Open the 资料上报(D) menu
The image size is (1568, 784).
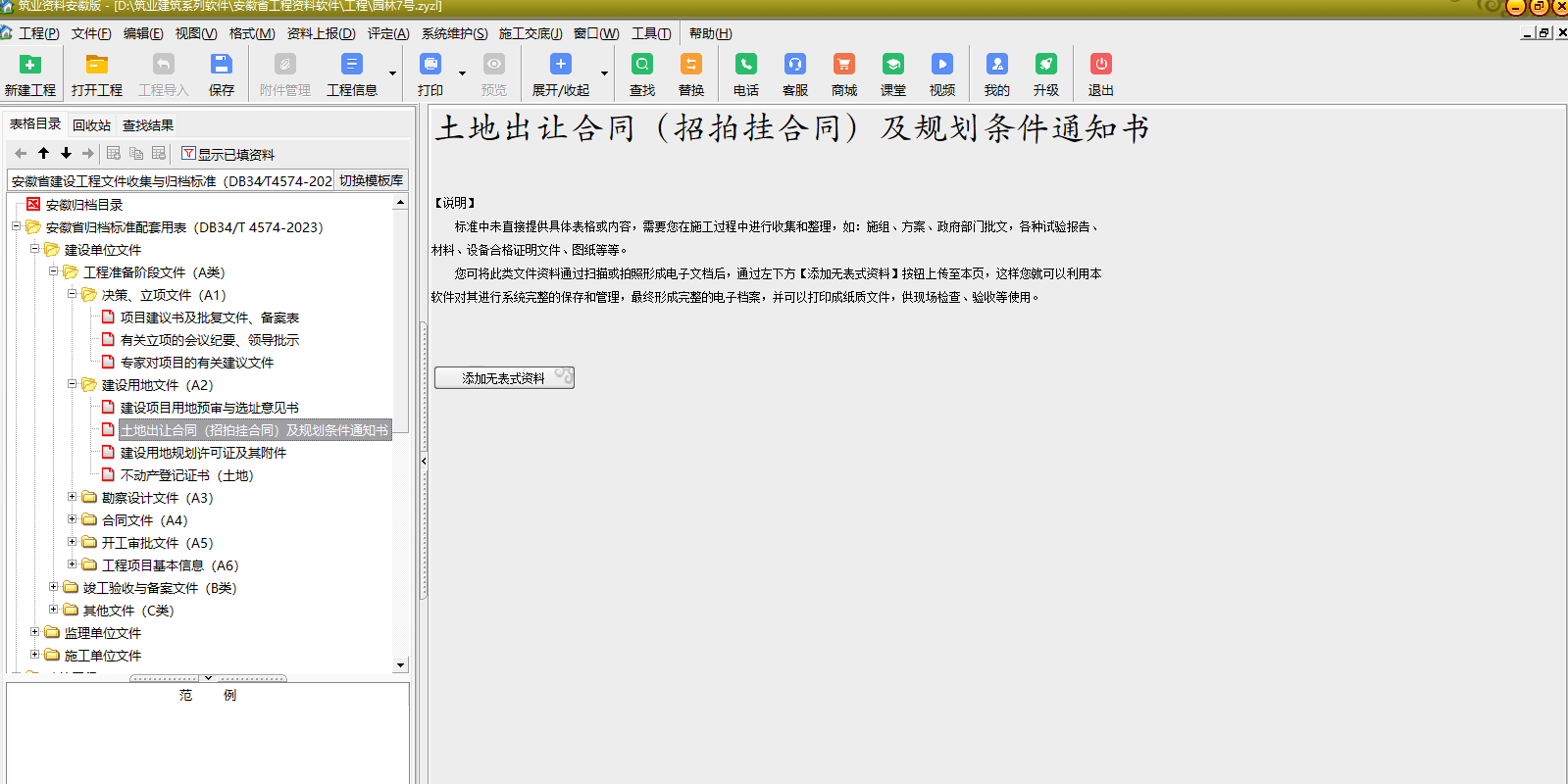[x=321, y=33]
